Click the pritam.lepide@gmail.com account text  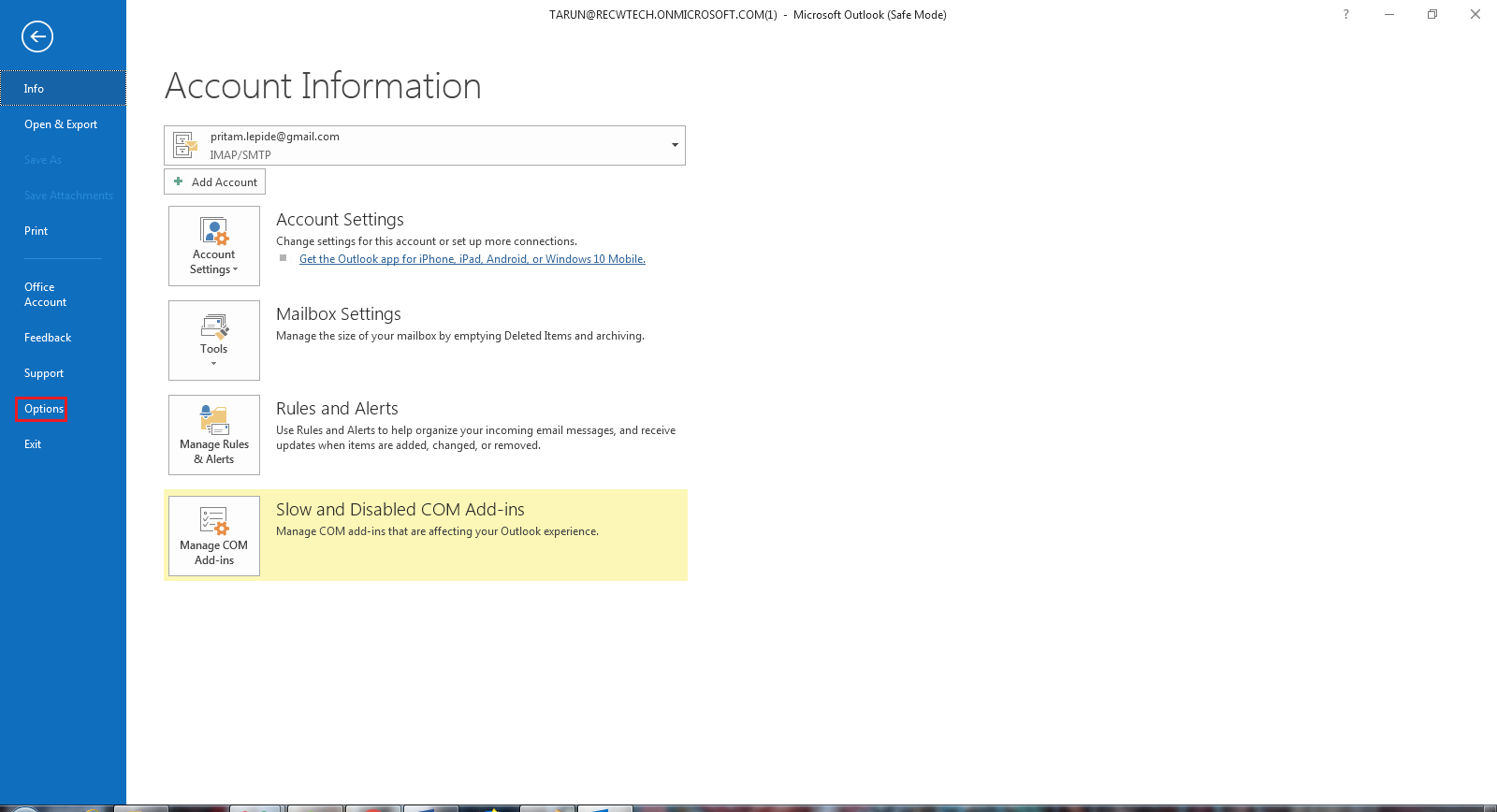pyautogui.click(x=275, y=137)
